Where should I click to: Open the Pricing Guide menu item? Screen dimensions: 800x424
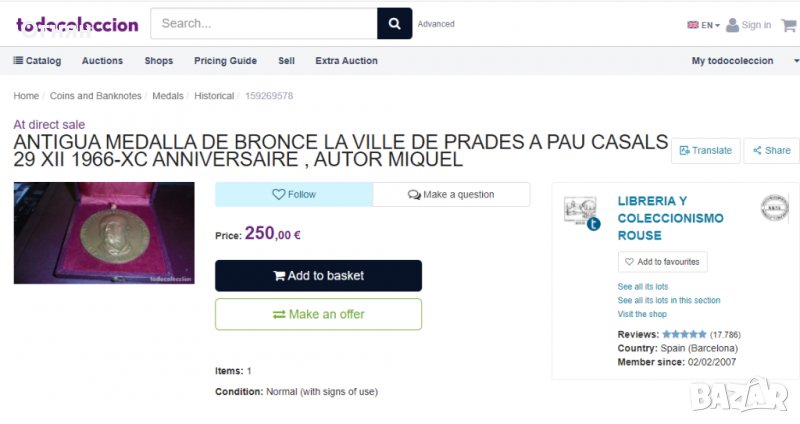coord(225,61)
